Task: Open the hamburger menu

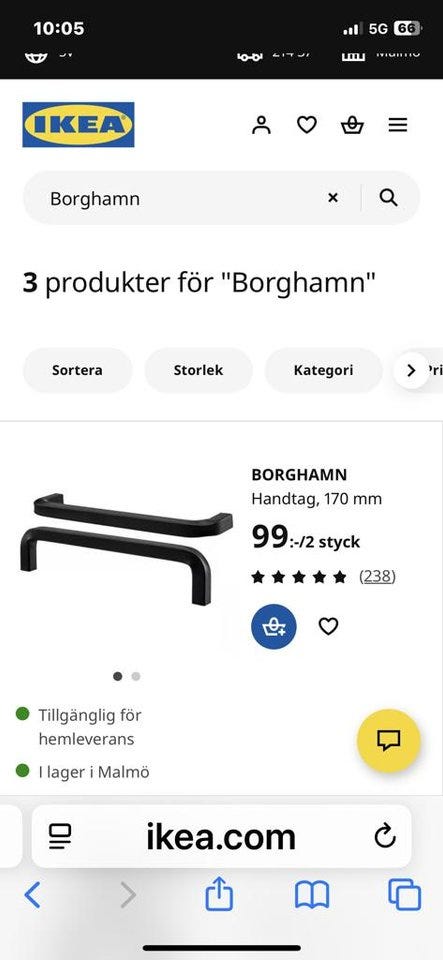Action: point(398,125)
